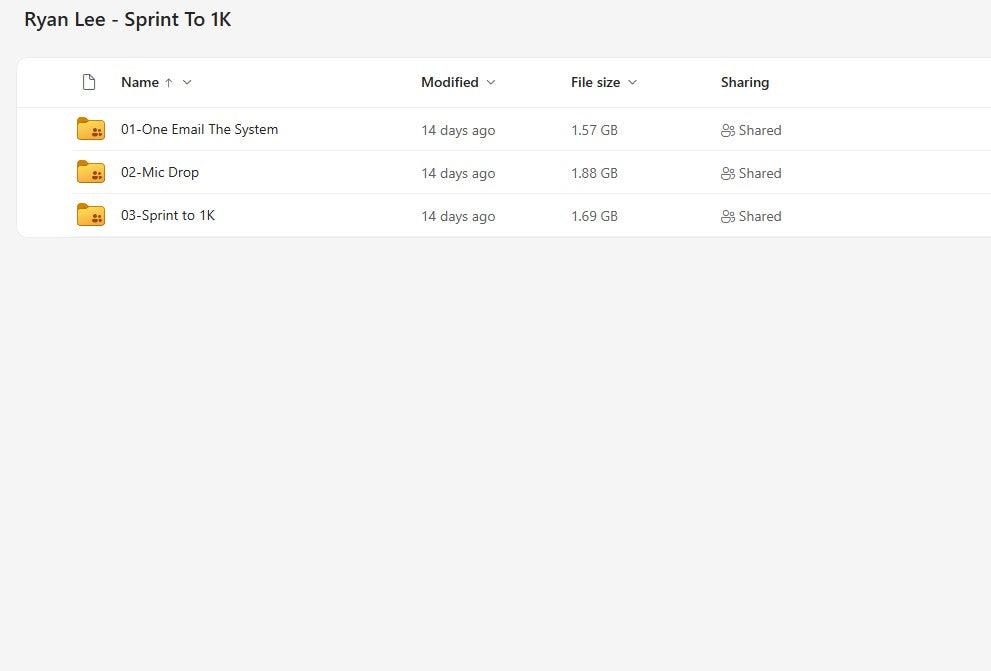Click the ascending sort arrow beside Name

pyautogui.click(x=168, y=82)
